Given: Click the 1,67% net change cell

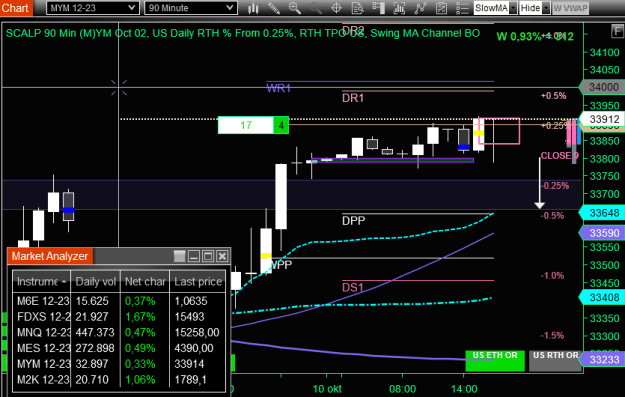Looking at the screenshot, I should pyautogui.click(x=145, y=316).
